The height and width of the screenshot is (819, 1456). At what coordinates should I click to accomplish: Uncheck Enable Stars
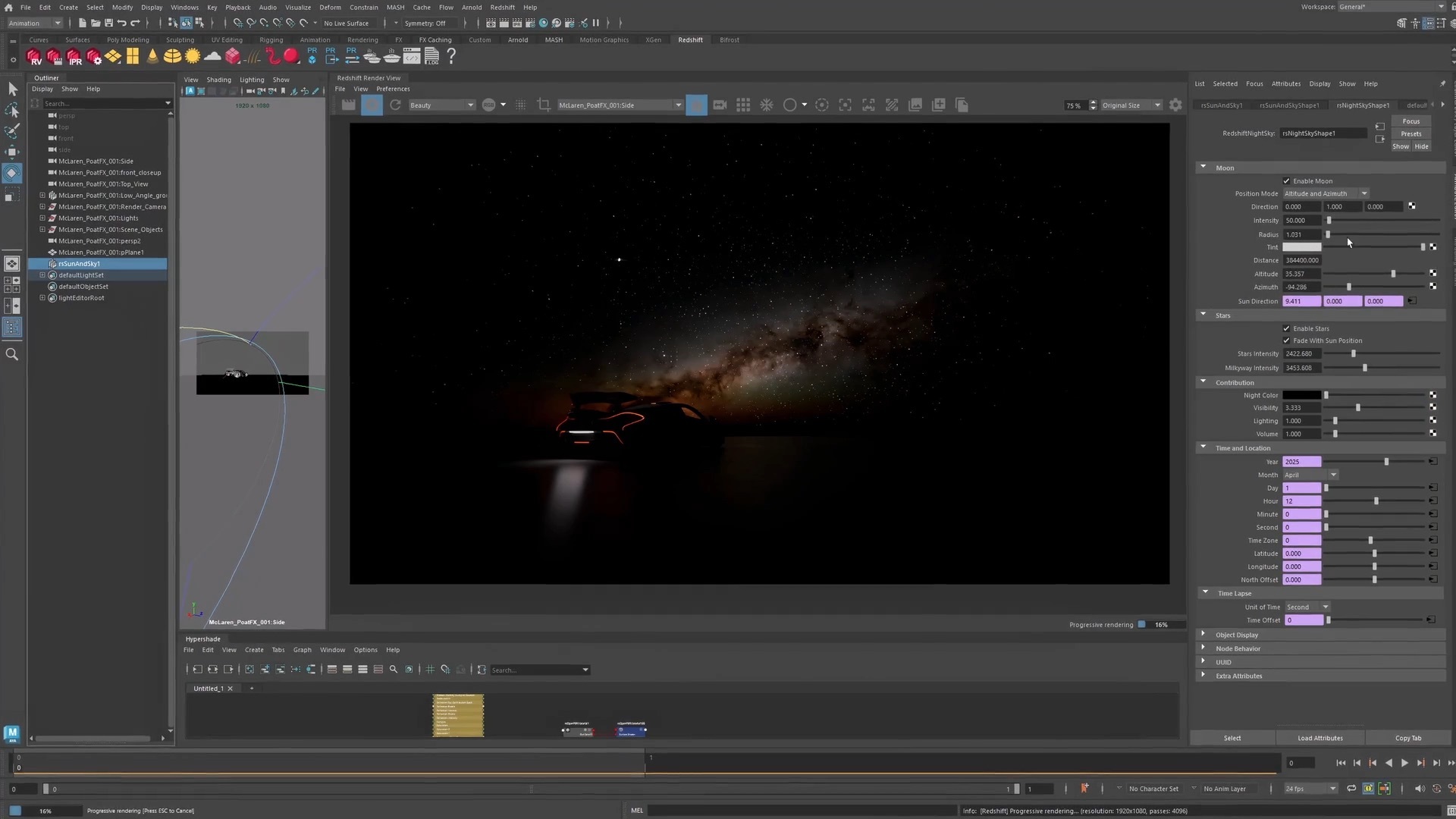(1287, 328)
